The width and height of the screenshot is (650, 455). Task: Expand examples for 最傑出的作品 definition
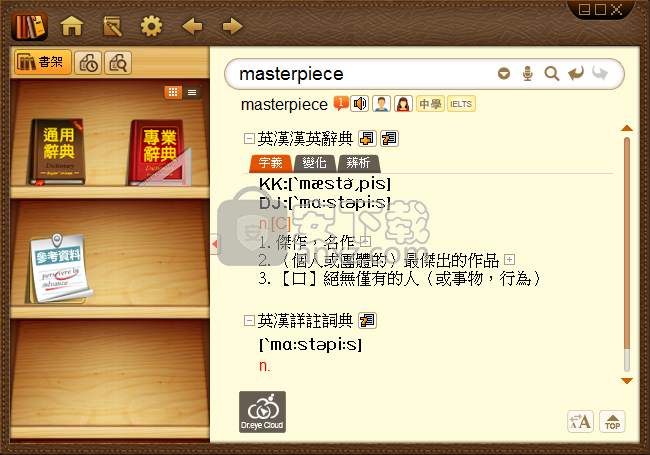click(509, 260)
